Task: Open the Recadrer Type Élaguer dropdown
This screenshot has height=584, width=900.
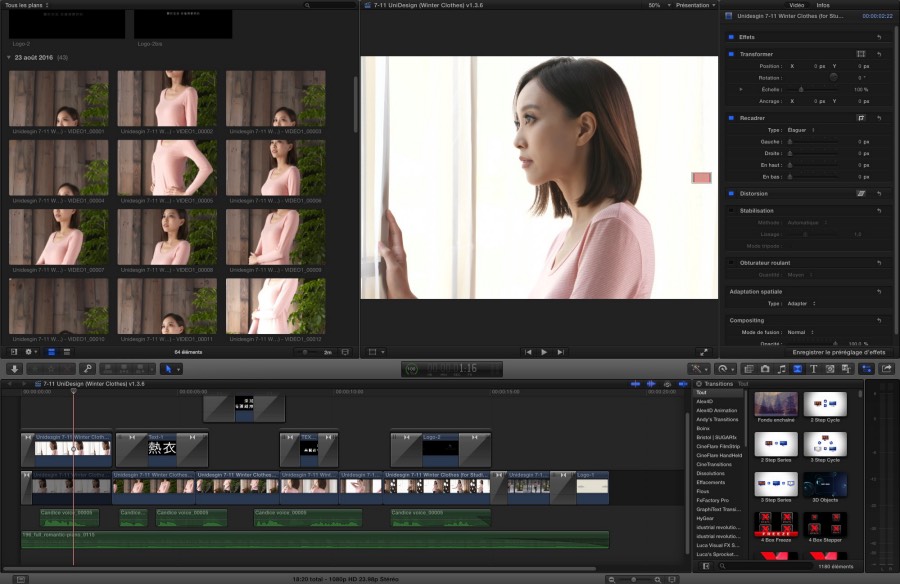Action: (801, 130)
